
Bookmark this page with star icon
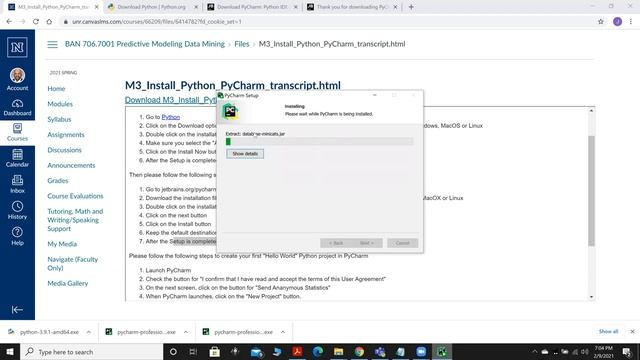pos(600,22)
